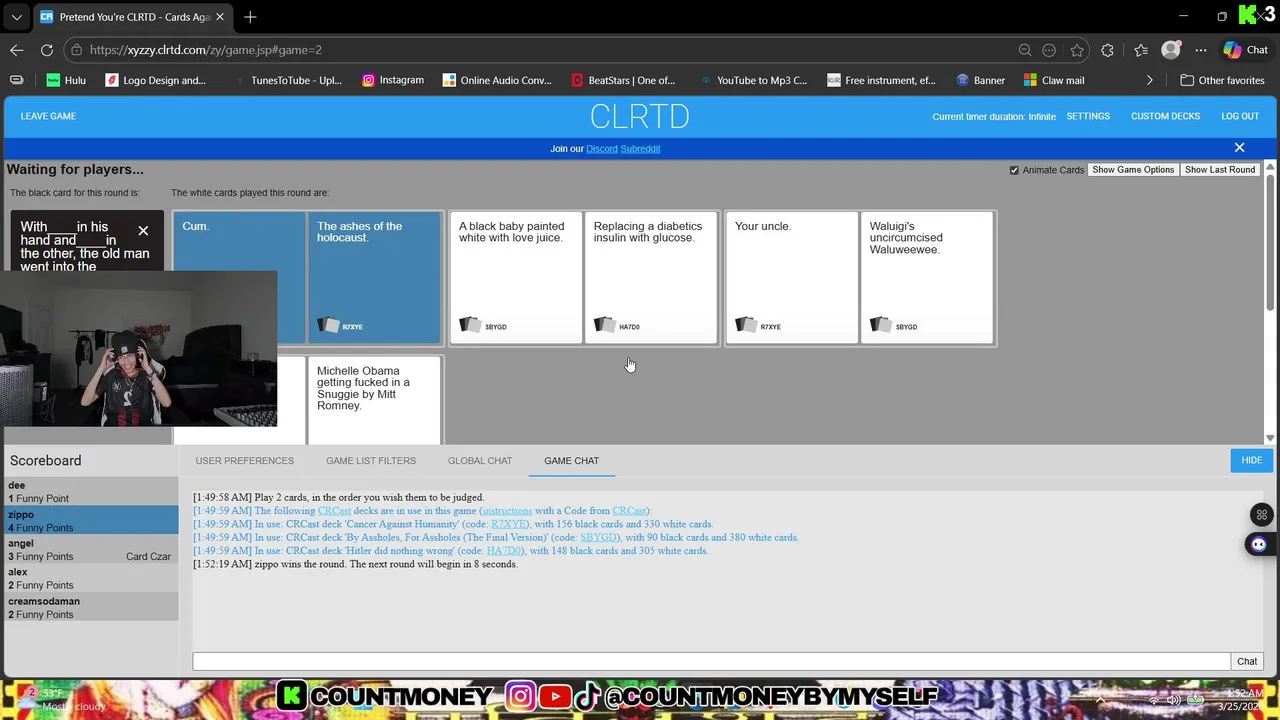Follow the Discord link in banner
The height and width of the screenshot is (720, 1280).
(x=601, y=149)
